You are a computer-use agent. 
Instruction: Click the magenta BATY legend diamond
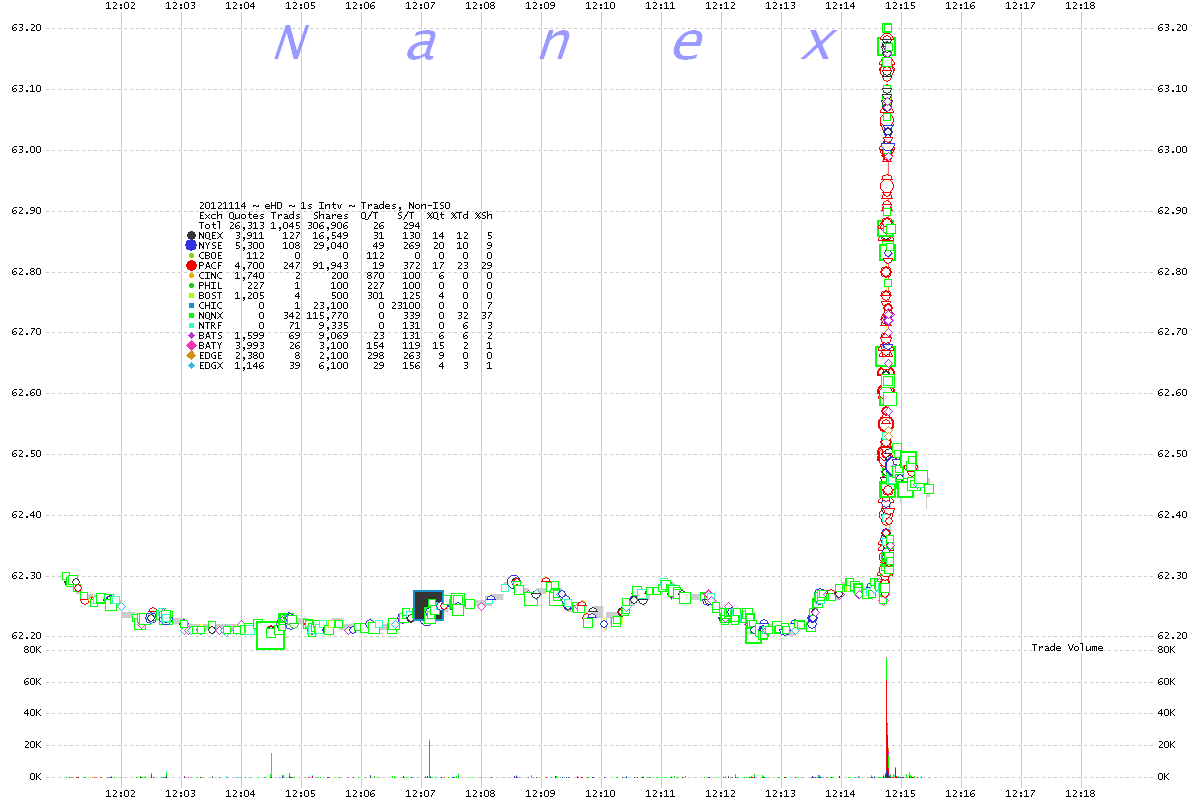pyautogui.click(x=190, y=345)
